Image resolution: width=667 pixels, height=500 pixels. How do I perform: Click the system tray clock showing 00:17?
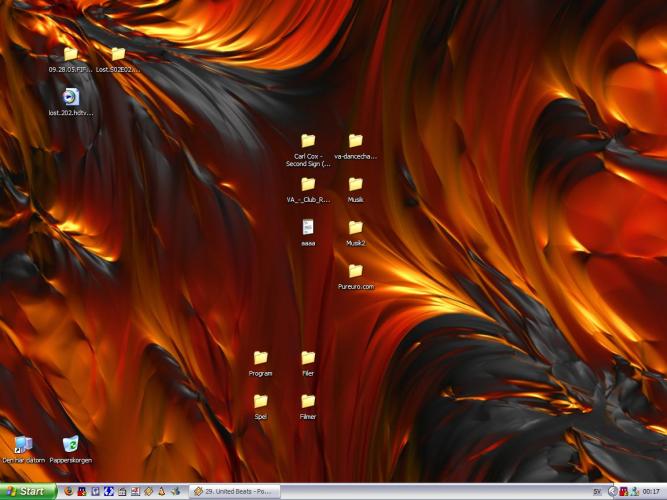tap(651, 491)
